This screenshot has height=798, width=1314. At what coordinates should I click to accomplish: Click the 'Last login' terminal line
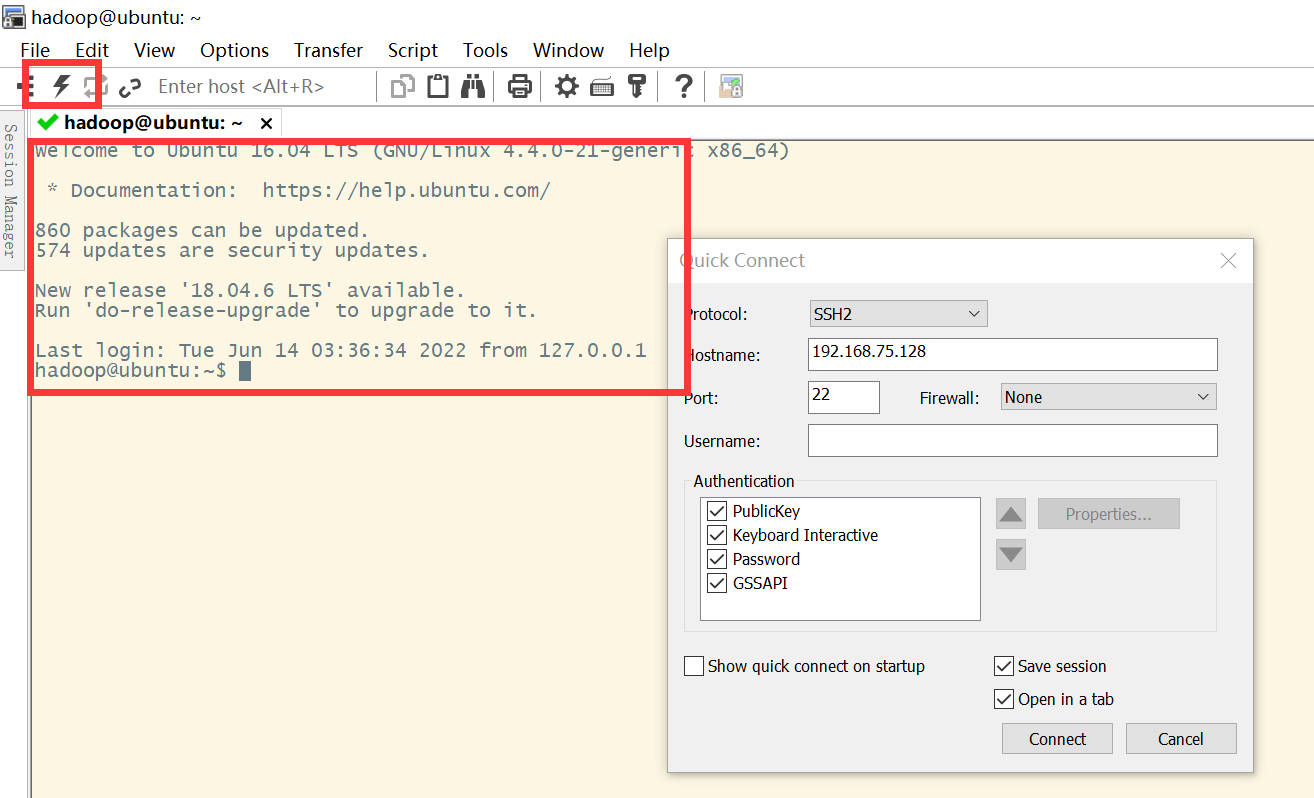coord(340,351)
